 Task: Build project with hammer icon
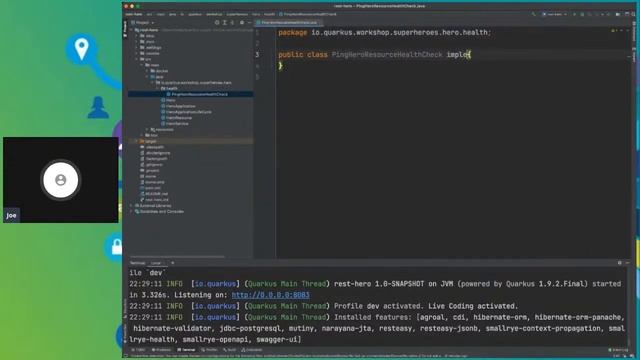coord(533,14)
